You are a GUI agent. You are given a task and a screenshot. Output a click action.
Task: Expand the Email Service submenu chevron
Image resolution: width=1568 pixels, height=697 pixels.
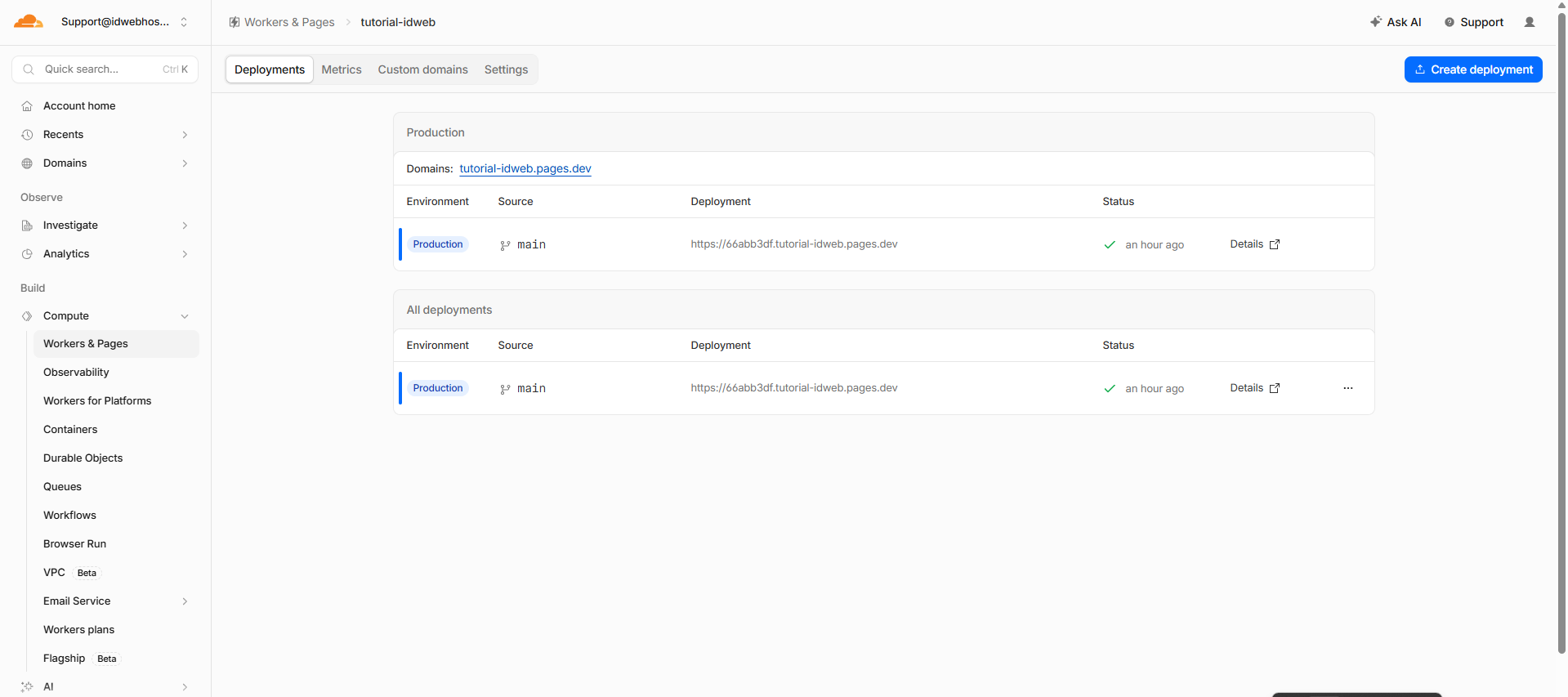click(185, 601)
